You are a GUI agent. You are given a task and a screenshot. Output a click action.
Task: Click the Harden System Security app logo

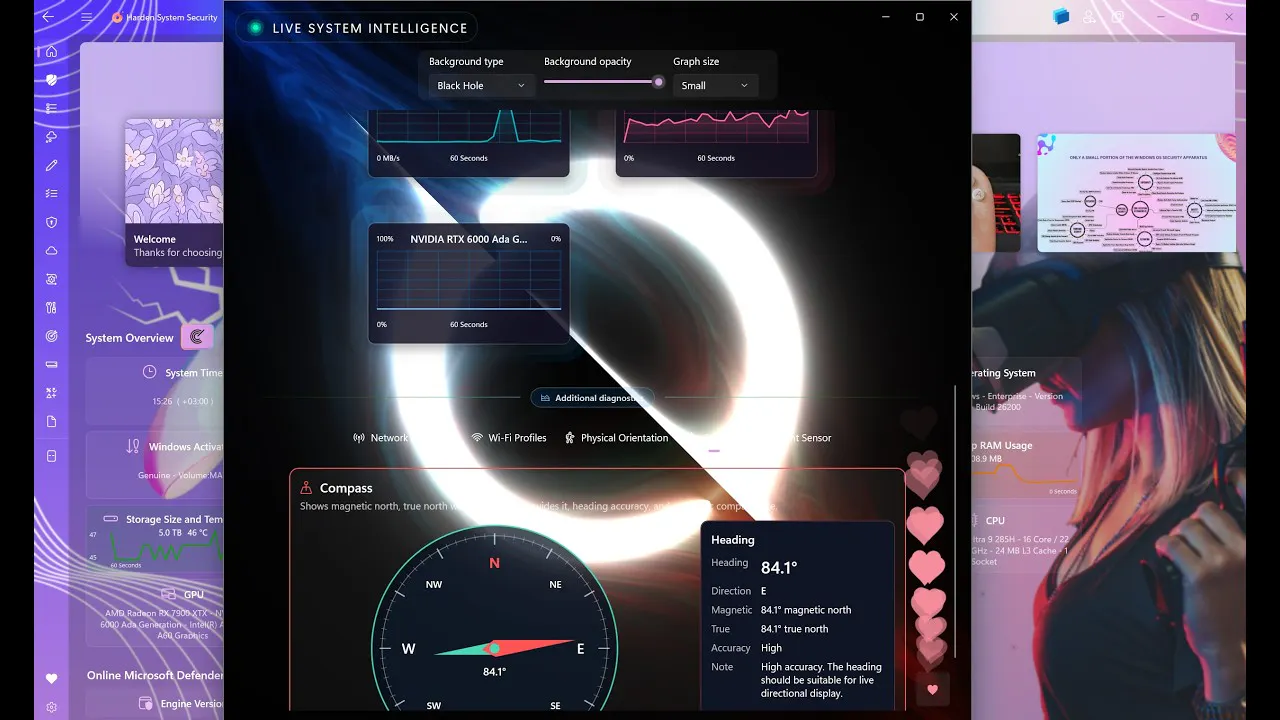[x=117, y=17]
